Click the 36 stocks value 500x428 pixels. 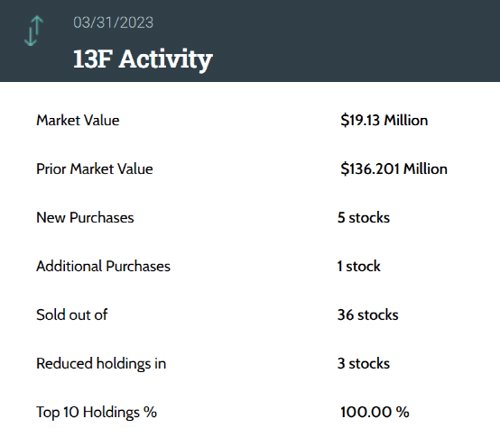[368, 315]
